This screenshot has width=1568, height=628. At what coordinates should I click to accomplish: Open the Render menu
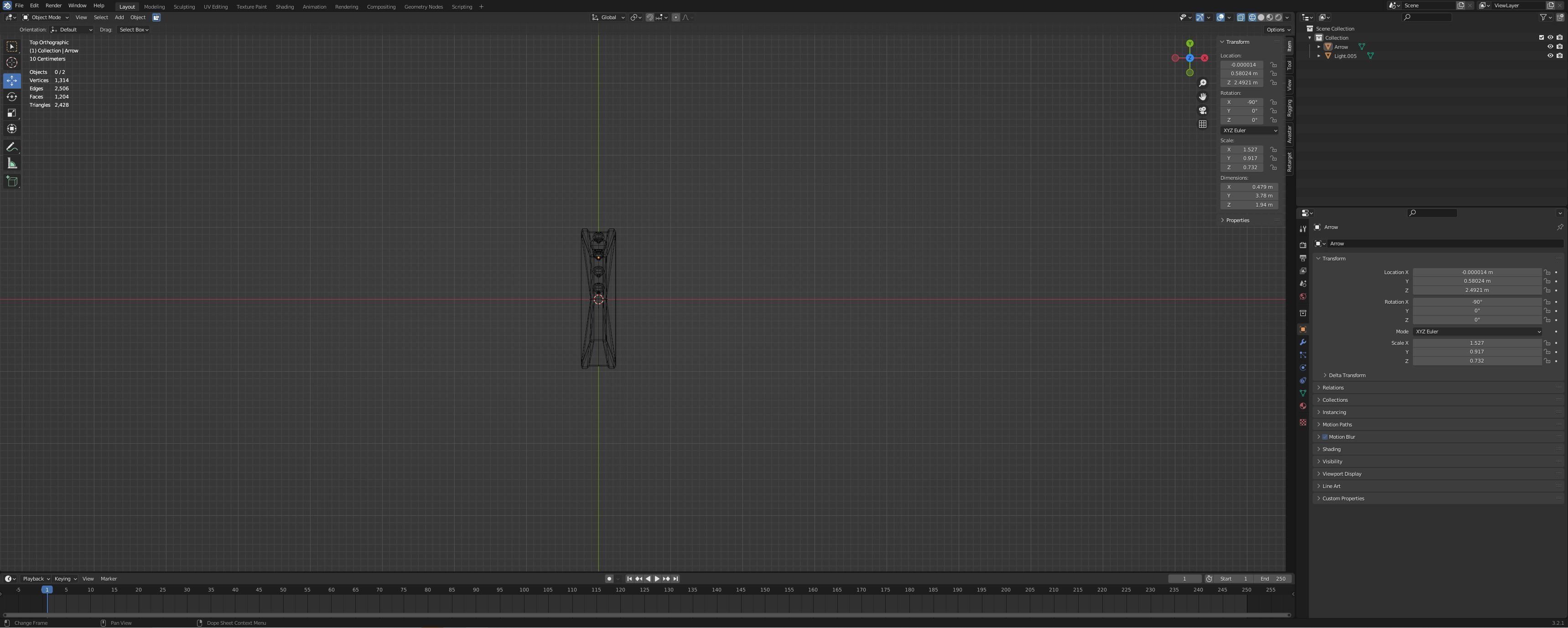click(x=53, y=5)
